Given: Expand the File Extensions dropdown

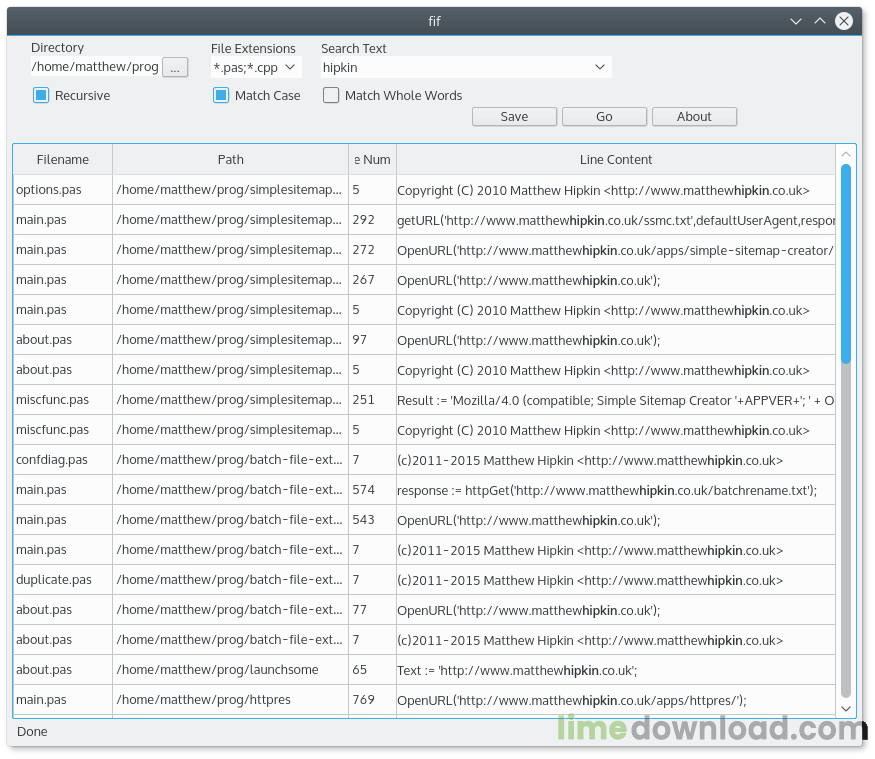Looking at the screenshot, I should [290, 68].
